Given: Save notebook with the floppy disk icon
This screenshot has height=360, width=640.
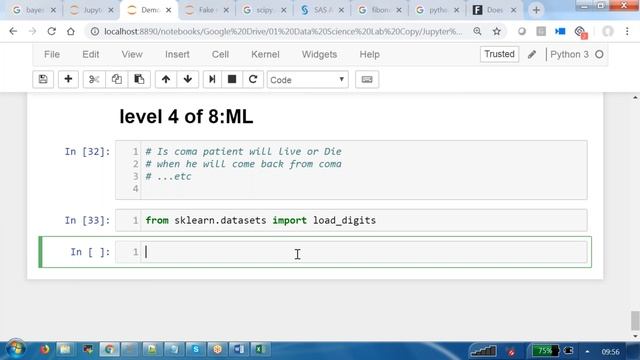Looking at the screenshot, I should click(43, 79).
